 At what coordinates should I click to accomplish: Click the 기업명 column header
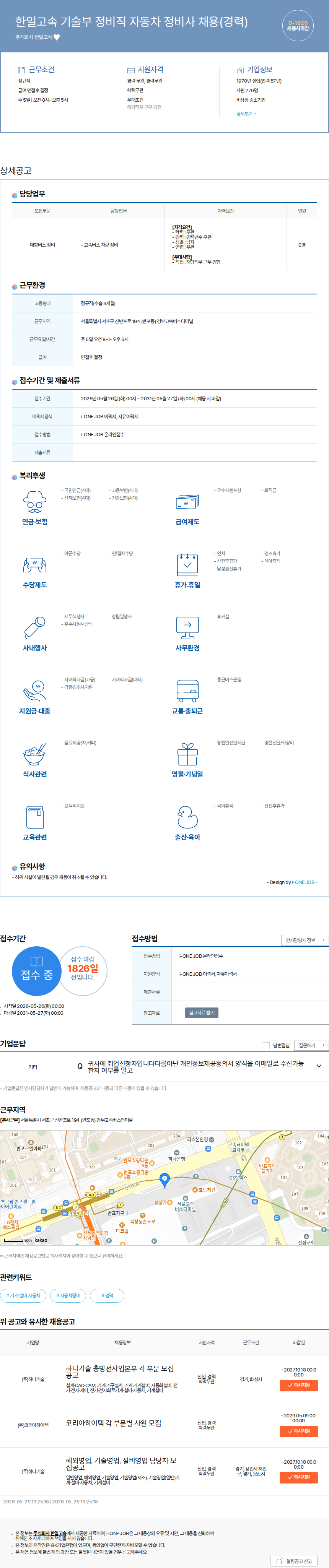click(x=33, y=1342)
